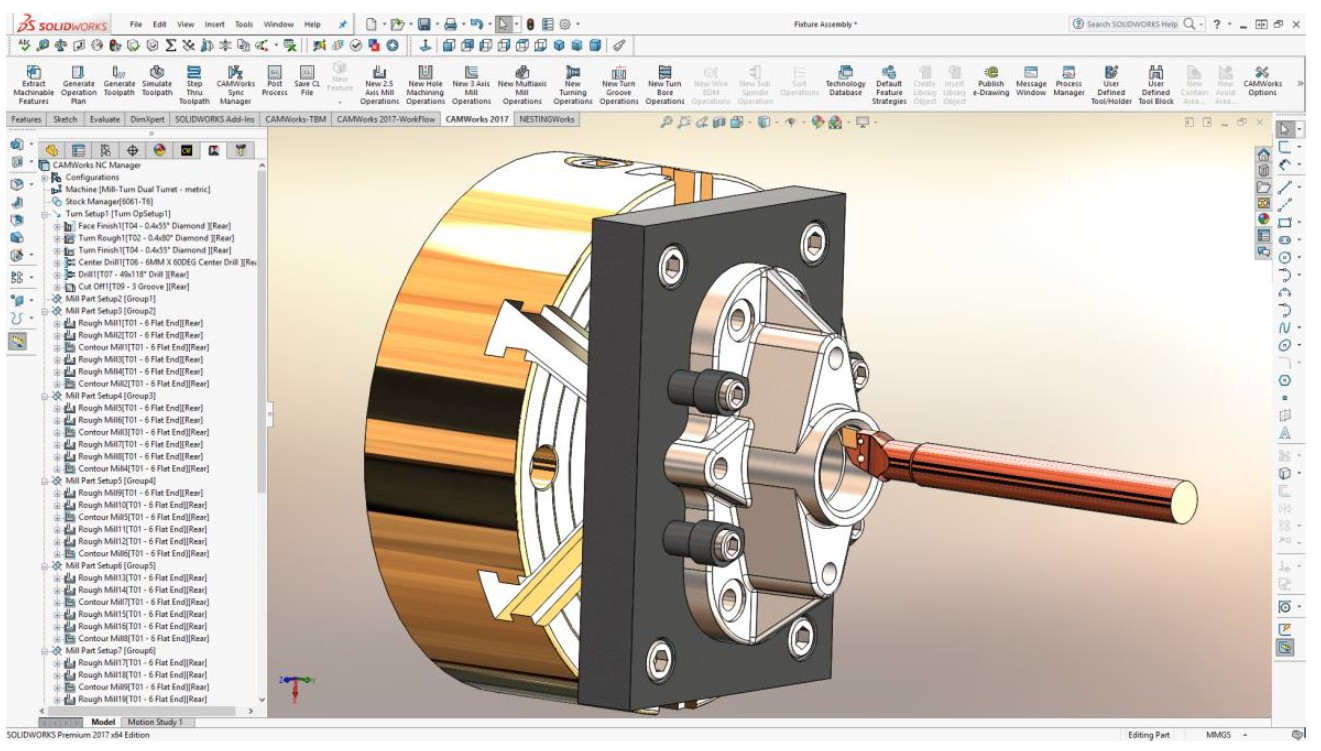Open User Defined Tool/Holder
The image size is (1321, 751).
[1111, 73]
